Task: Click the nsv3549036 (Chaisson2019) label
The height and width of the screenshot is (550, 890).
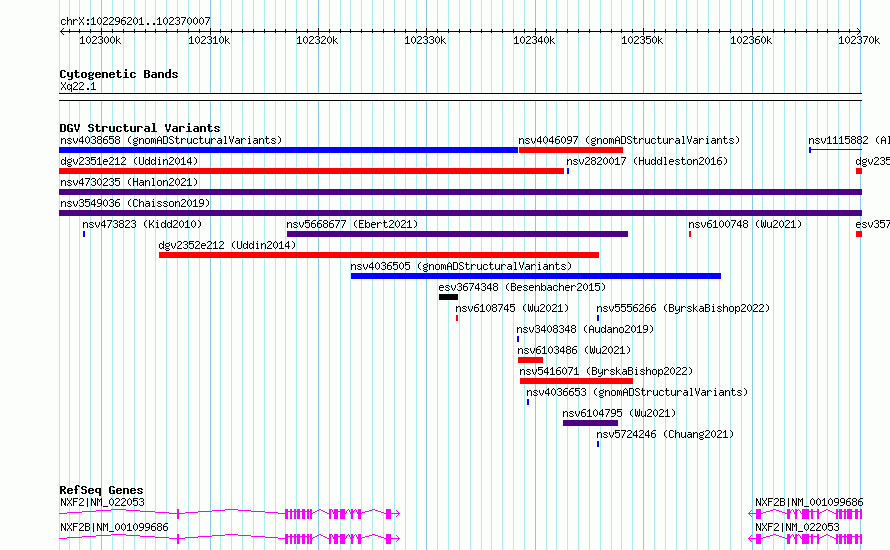Action: tap(135, 203)
